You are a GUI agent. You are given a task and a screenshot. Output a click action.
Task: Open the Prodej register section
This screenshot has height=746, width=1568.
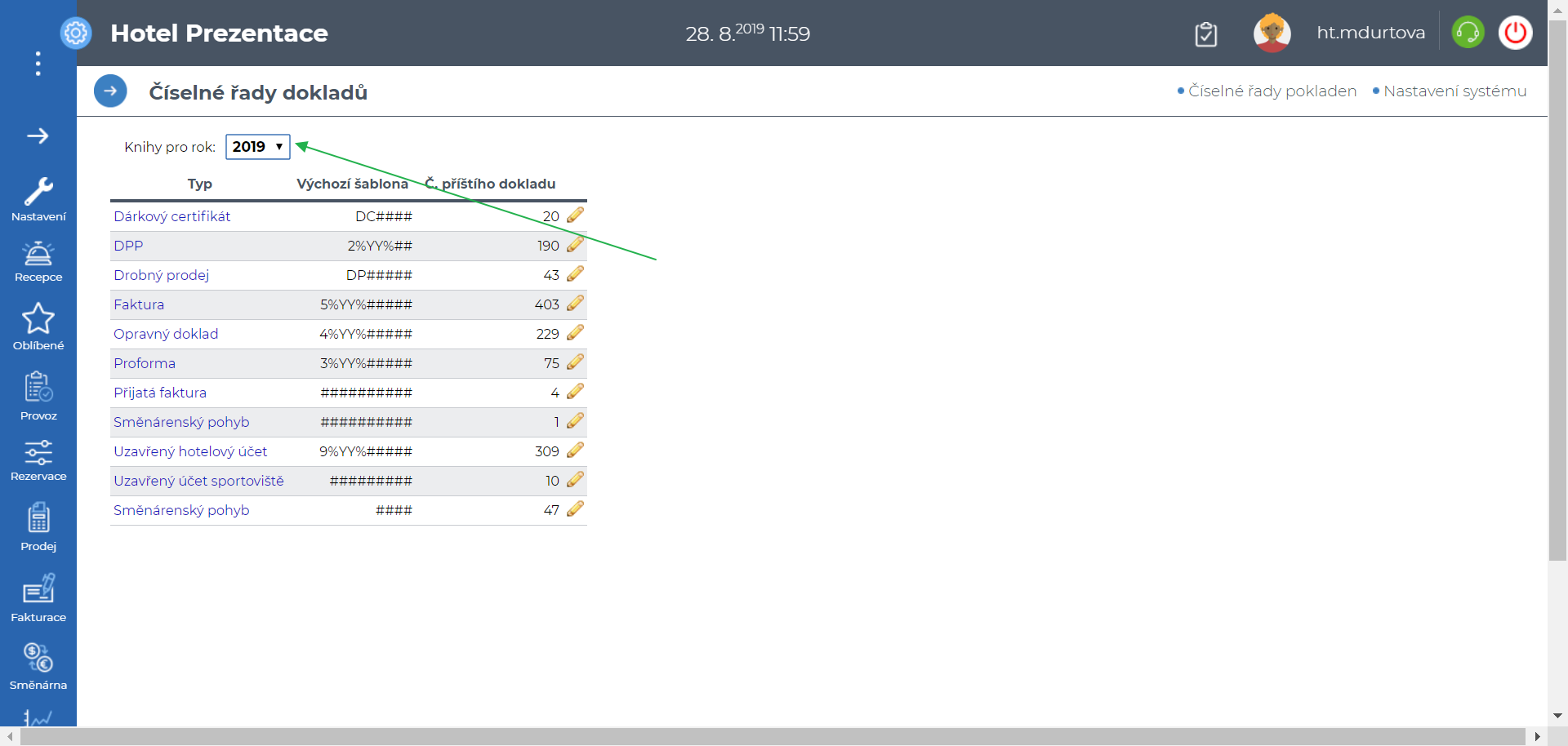38,527
